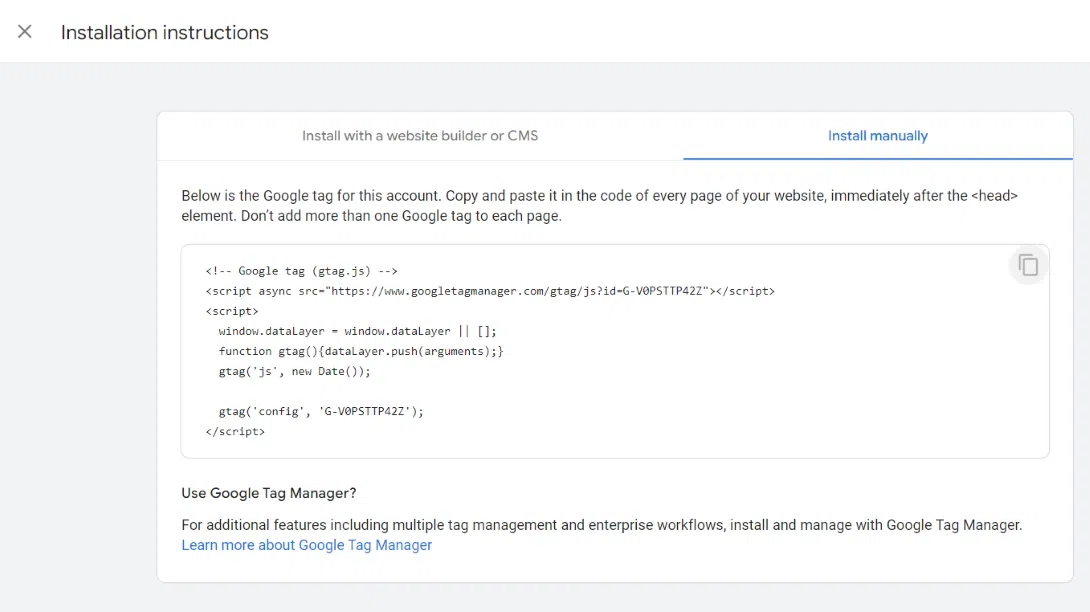The width and height of the screenshot is (1090, 612).
Task: Click the gtag('js', new Date()) line
Action: tap(294, 371)
